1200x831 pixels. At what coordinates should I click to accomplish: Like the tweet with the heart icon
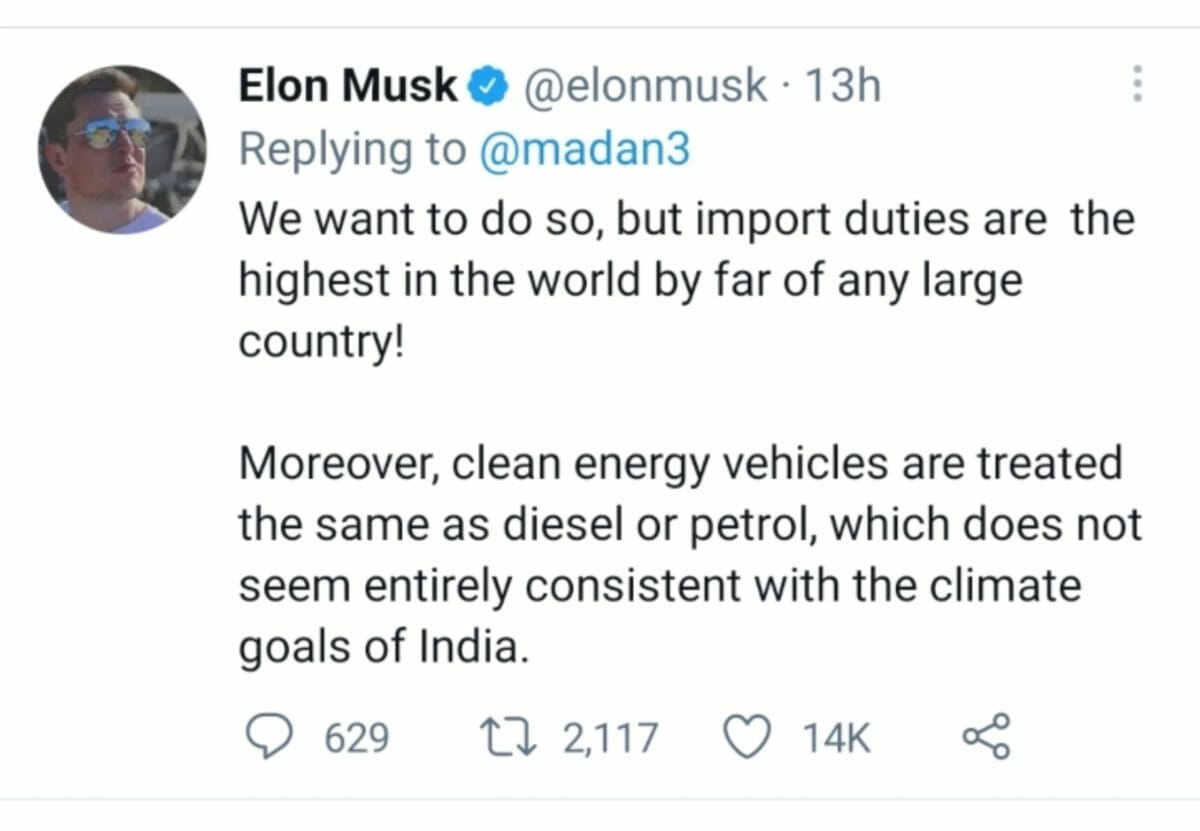(x=744, y=739)
